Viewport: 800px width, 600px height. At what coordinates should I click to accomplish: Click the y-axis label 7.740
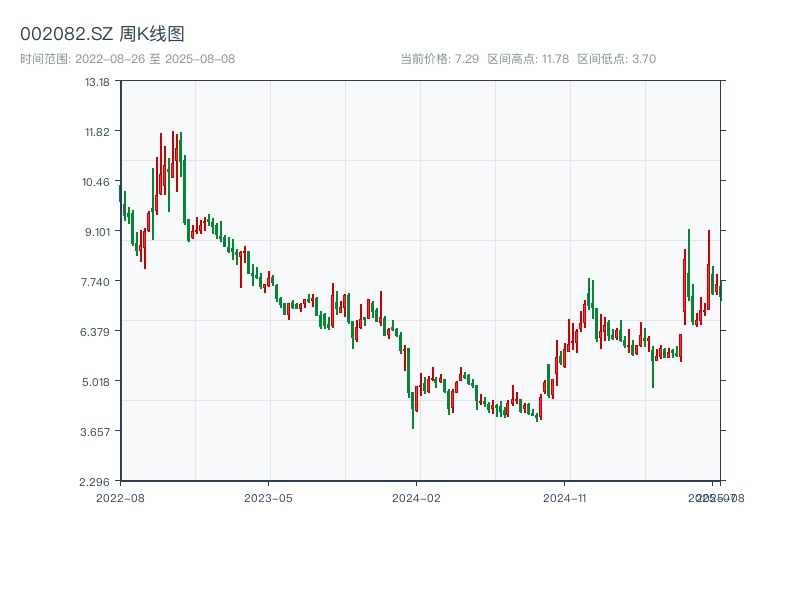click(95, 282)
